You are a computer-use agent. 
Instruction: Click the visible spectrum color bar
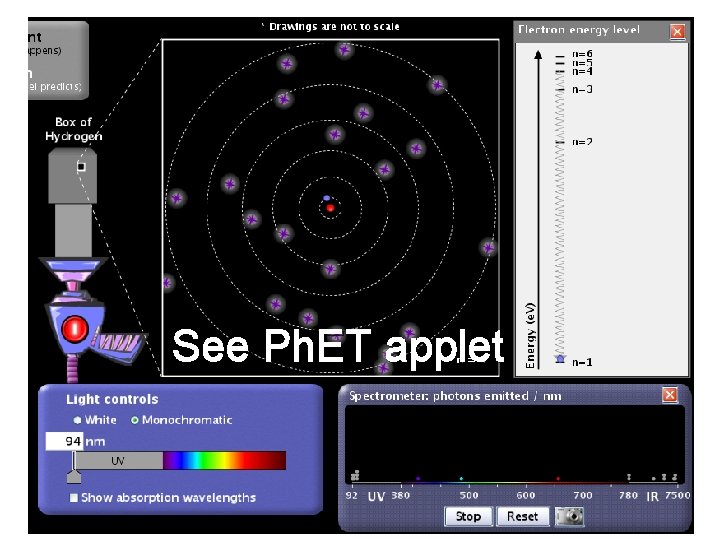coord(224,461)
